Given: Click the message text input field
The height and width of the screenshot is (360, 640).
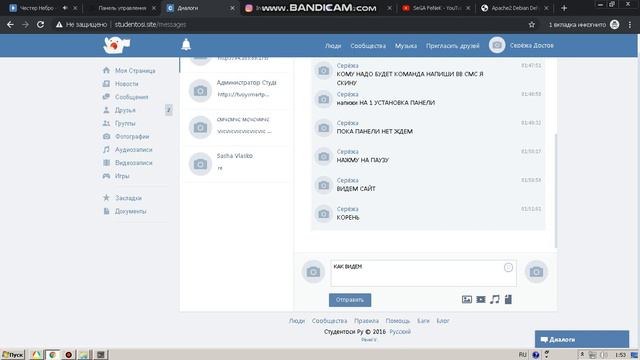Looking at the screenshot, I should pos(423,273).
